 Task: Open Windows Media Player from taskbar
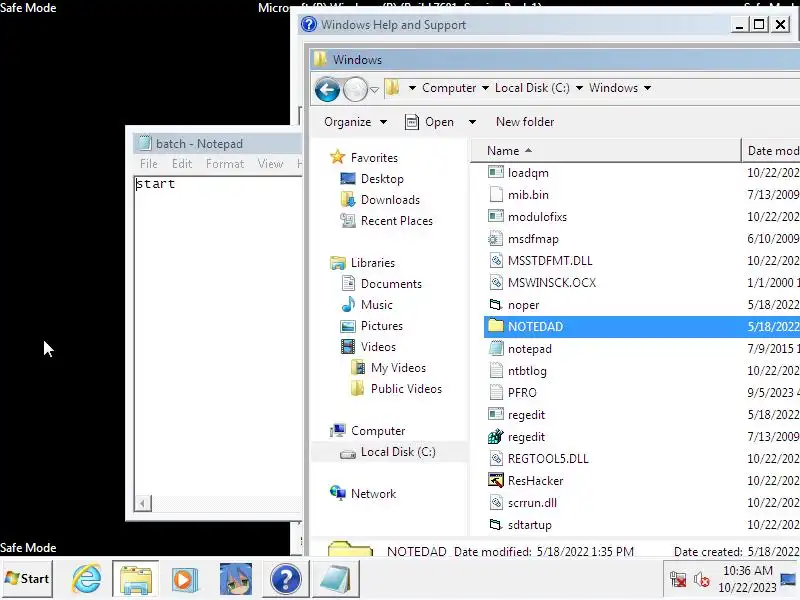[x=185, y=579]
